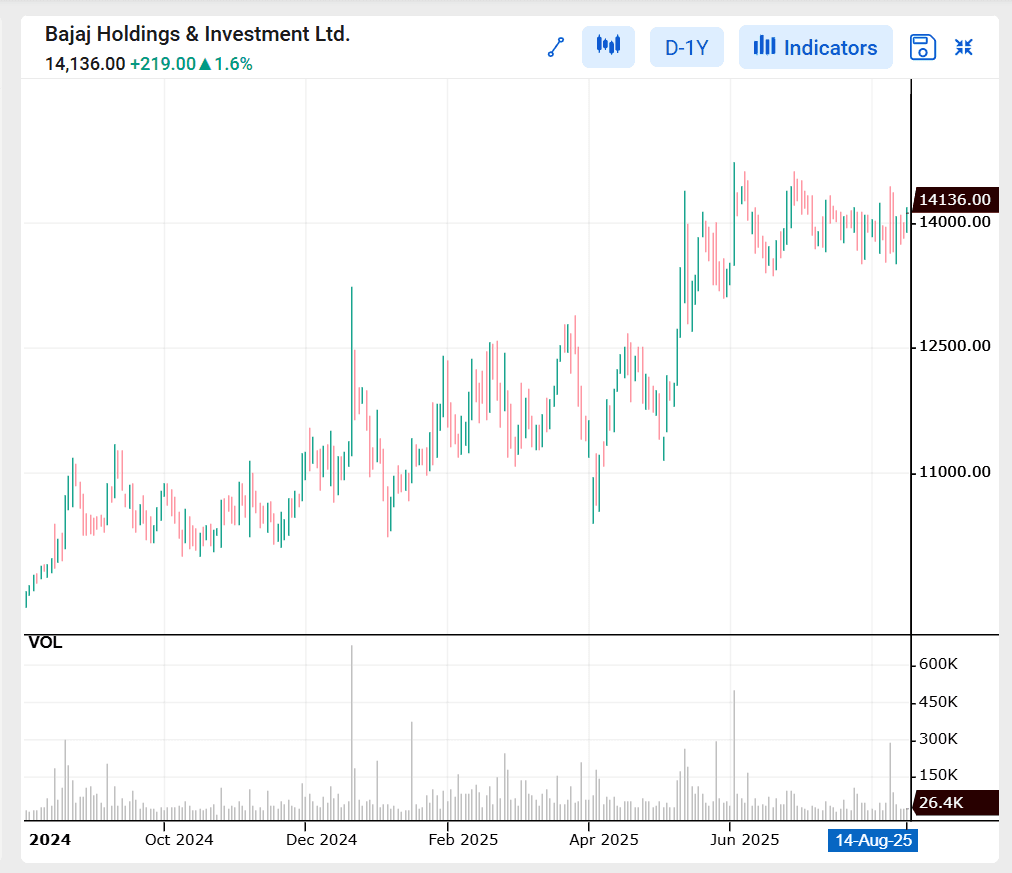Click the Oct 2024 time axis label

179,839
